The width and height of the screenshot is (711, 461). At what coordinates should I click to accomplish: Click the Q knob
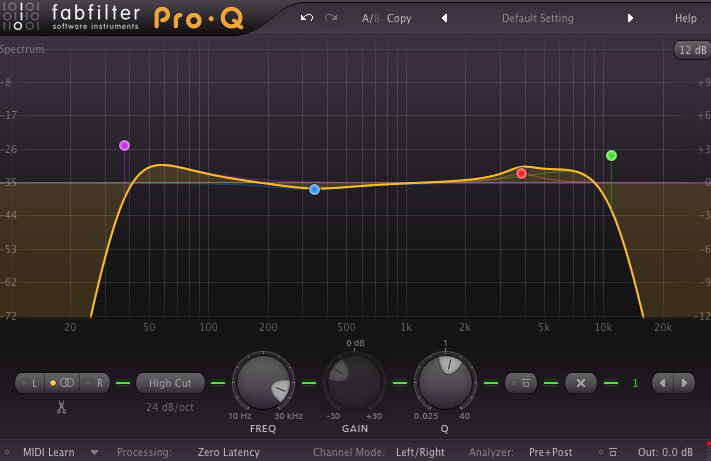[445, 383]
